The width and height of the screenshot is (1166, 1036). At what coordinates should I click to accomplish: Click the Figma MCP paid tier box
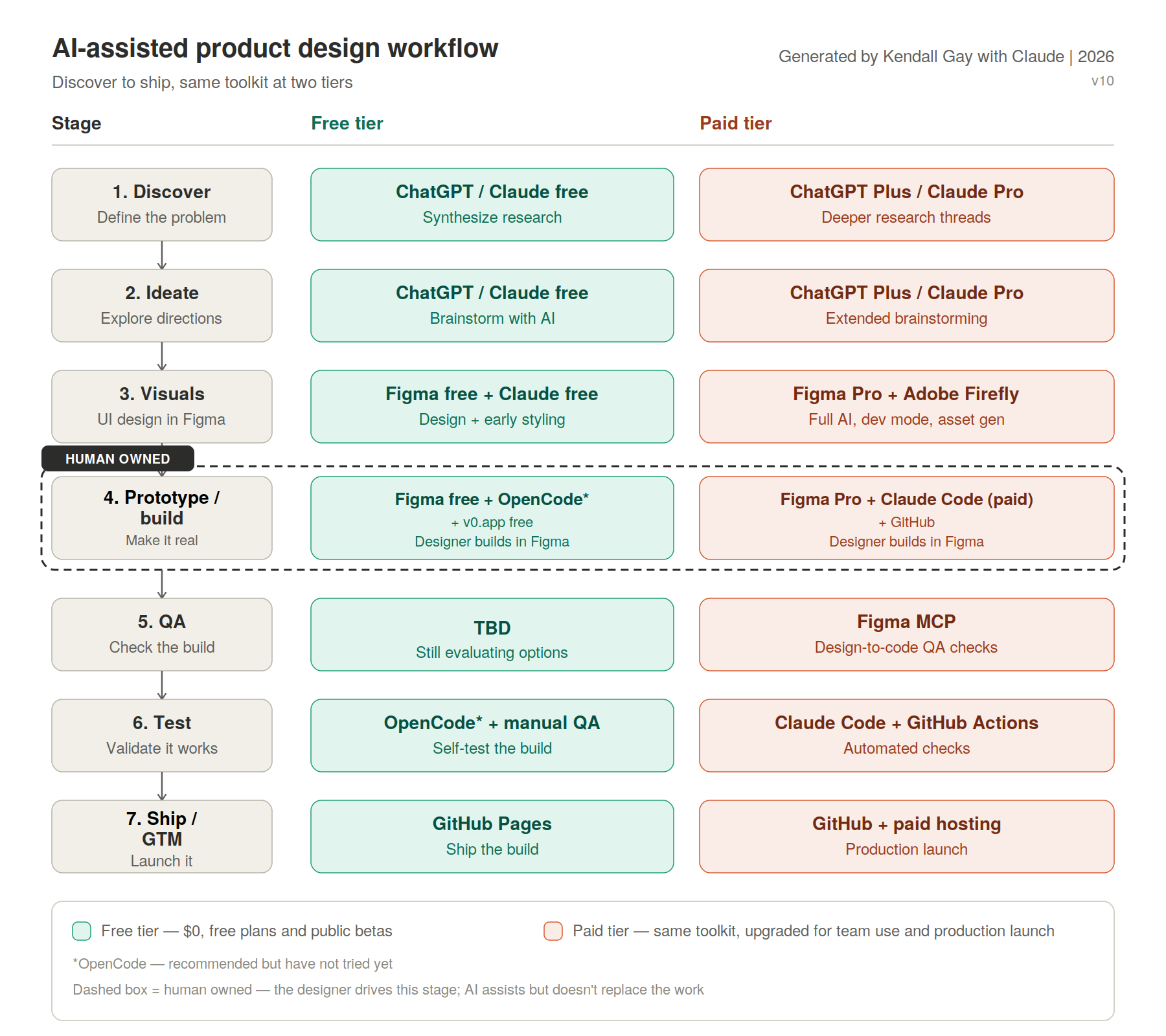pos(907,635)
